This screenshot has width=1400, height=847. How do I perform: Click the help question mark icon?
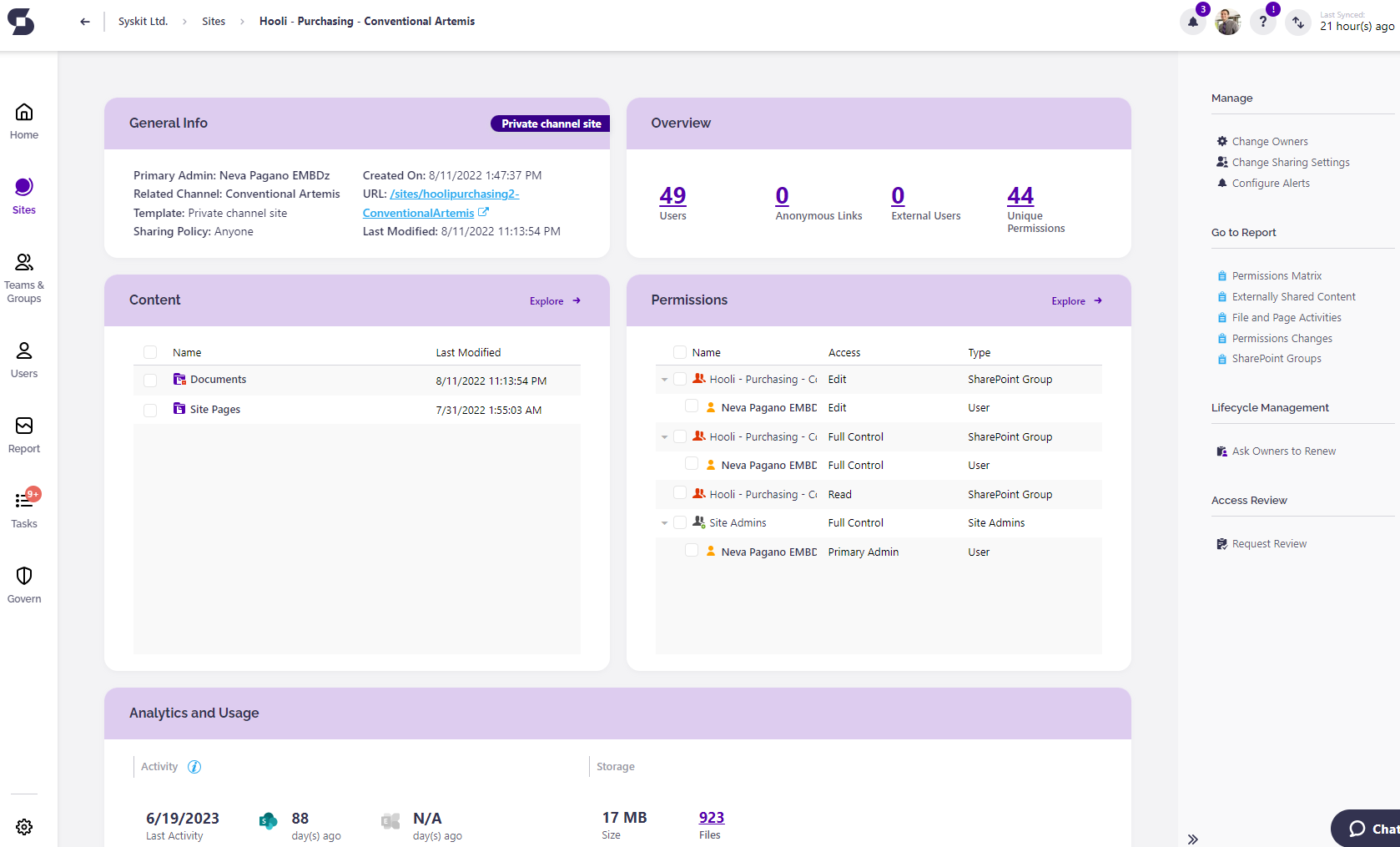pos(1262,21)
